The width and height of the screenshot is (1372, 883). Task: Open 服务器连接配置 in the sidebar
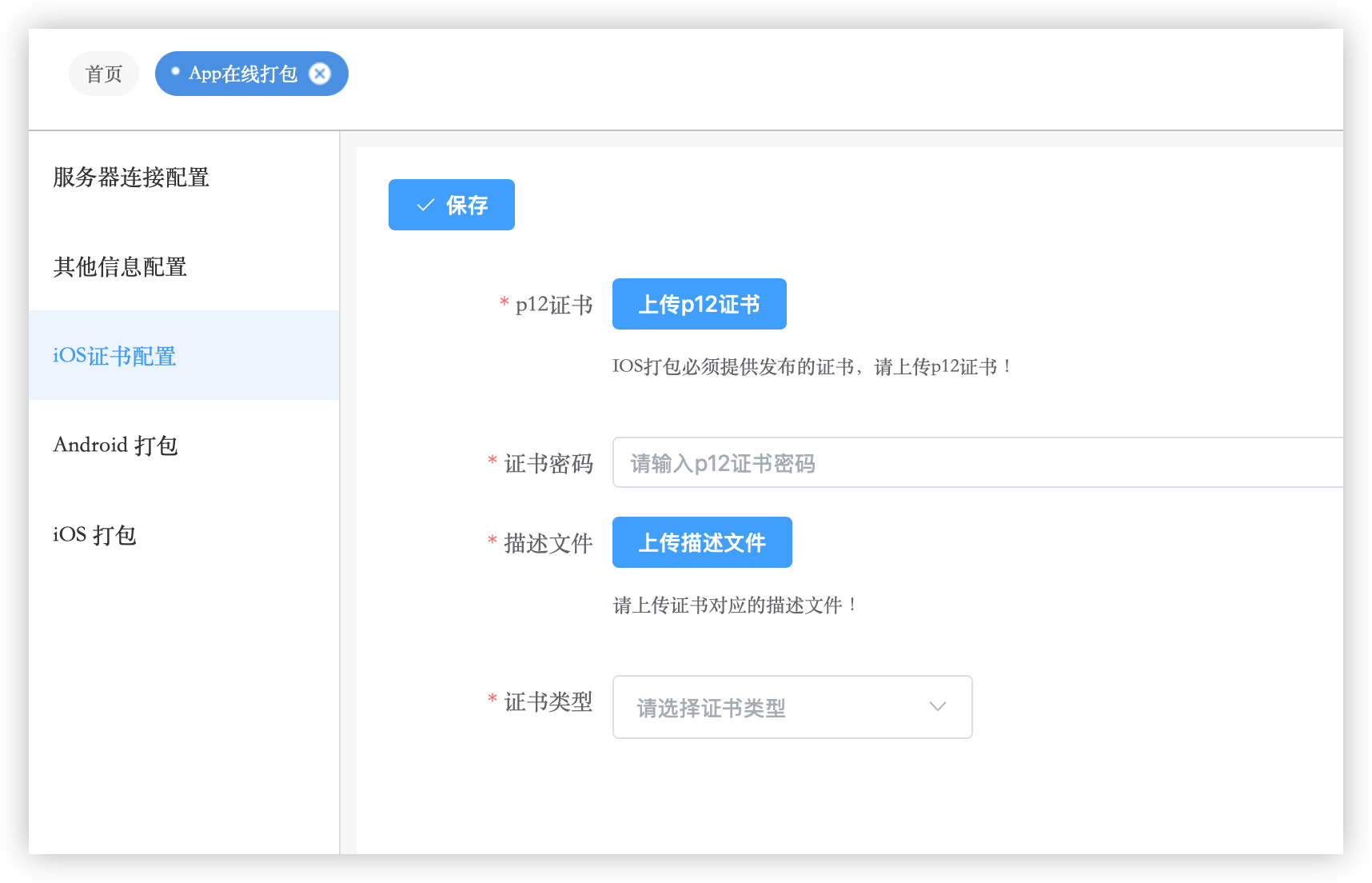[131, 178]
